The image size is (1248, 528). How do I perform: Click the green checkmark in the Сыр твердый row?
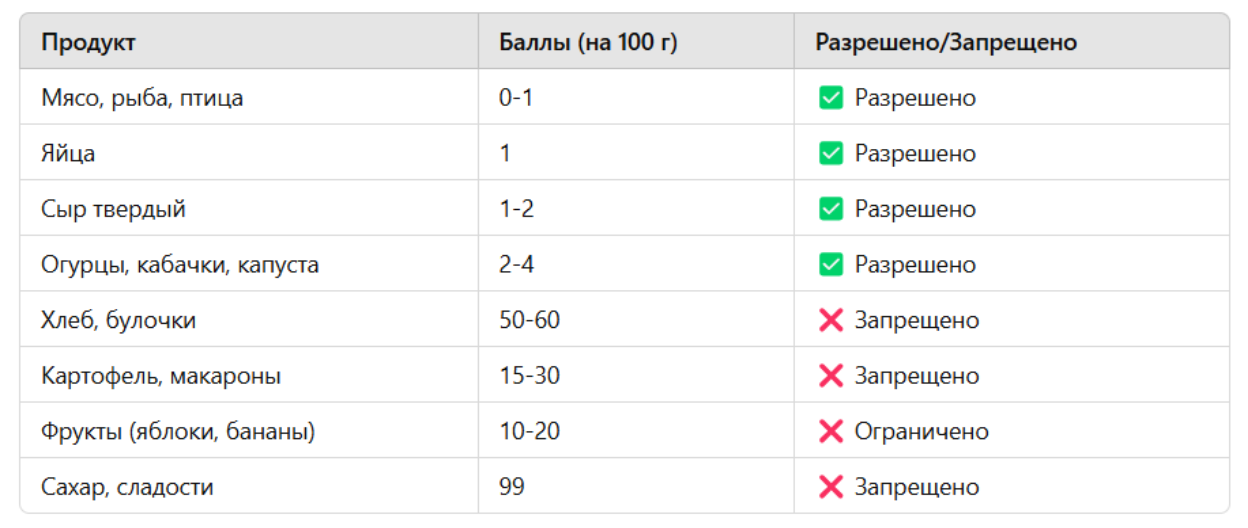coord(830,209)
